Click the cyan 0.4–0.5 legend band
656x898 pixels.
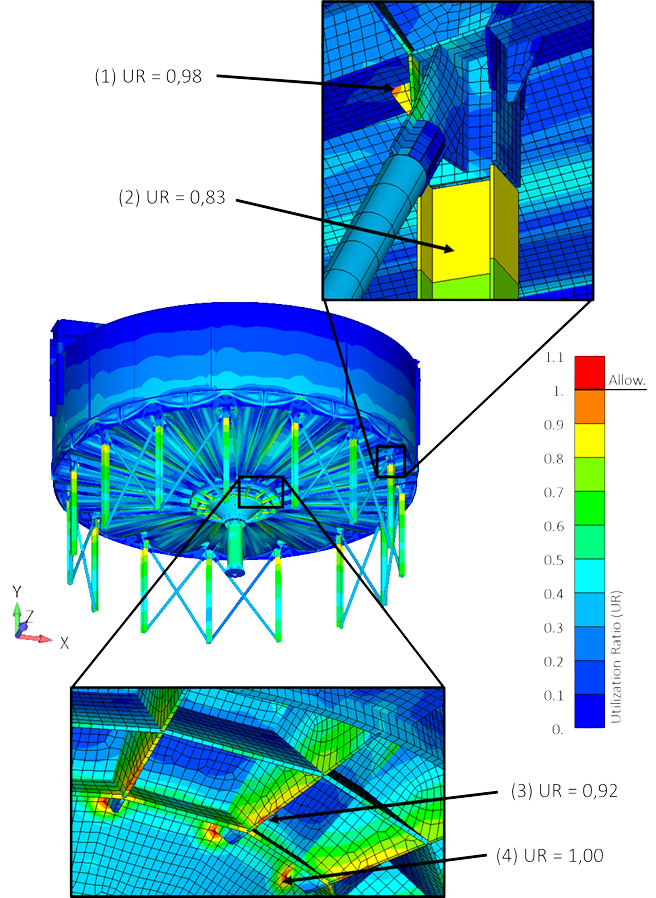590,576
